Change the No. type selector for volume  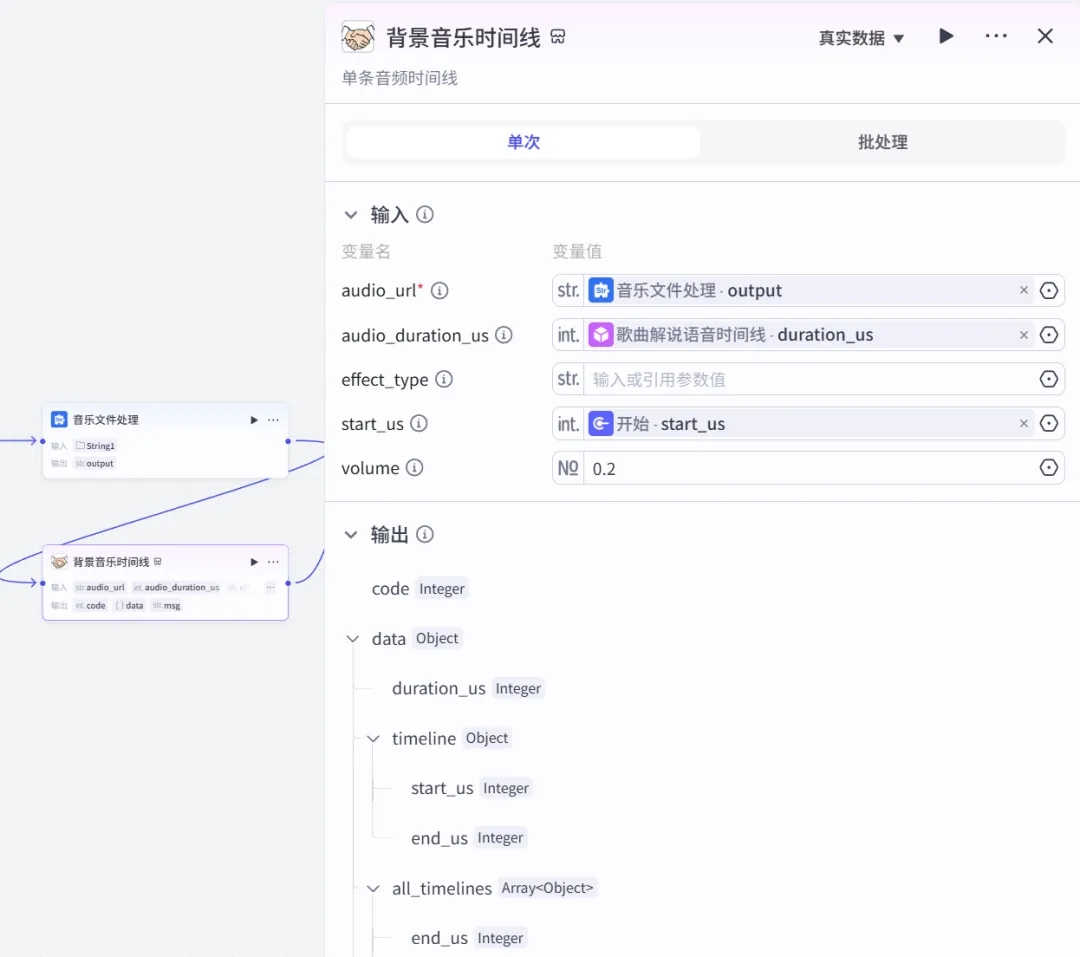pyautogui.click(x=568, y=468)
